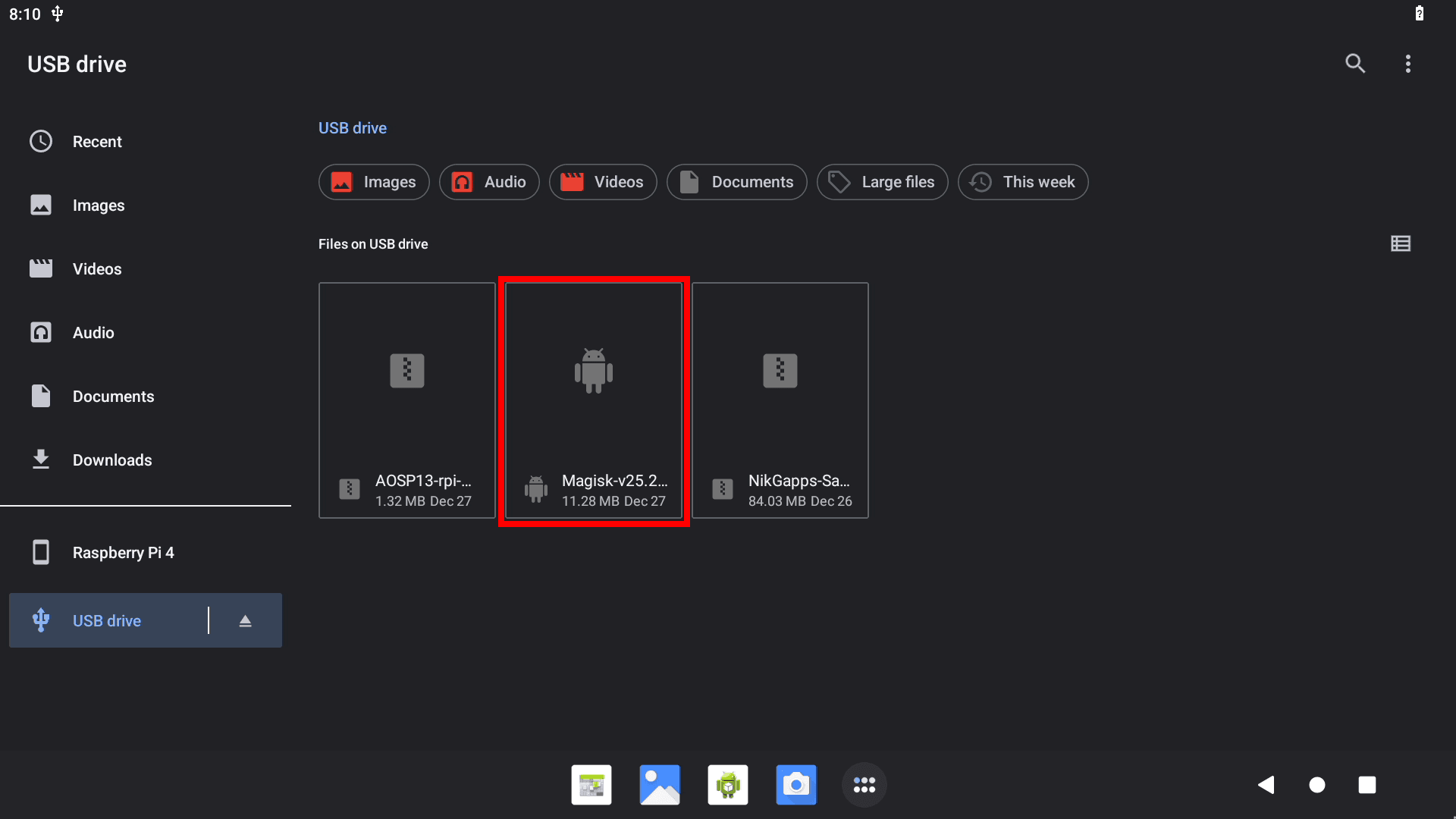1456x819 pixels.
Task: Open Raspberry Pi 4 storage
Action: [146, 553]
